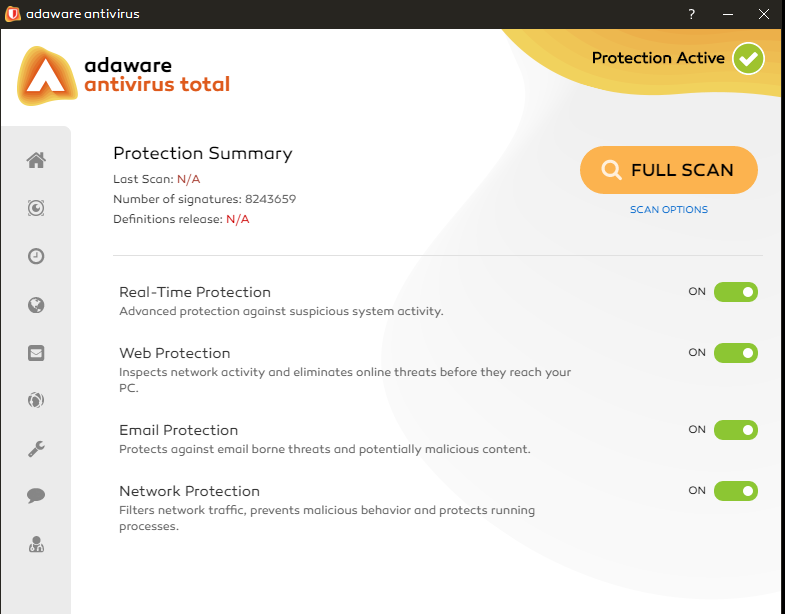Click the Definitions release N/A value

coord(237,219)
